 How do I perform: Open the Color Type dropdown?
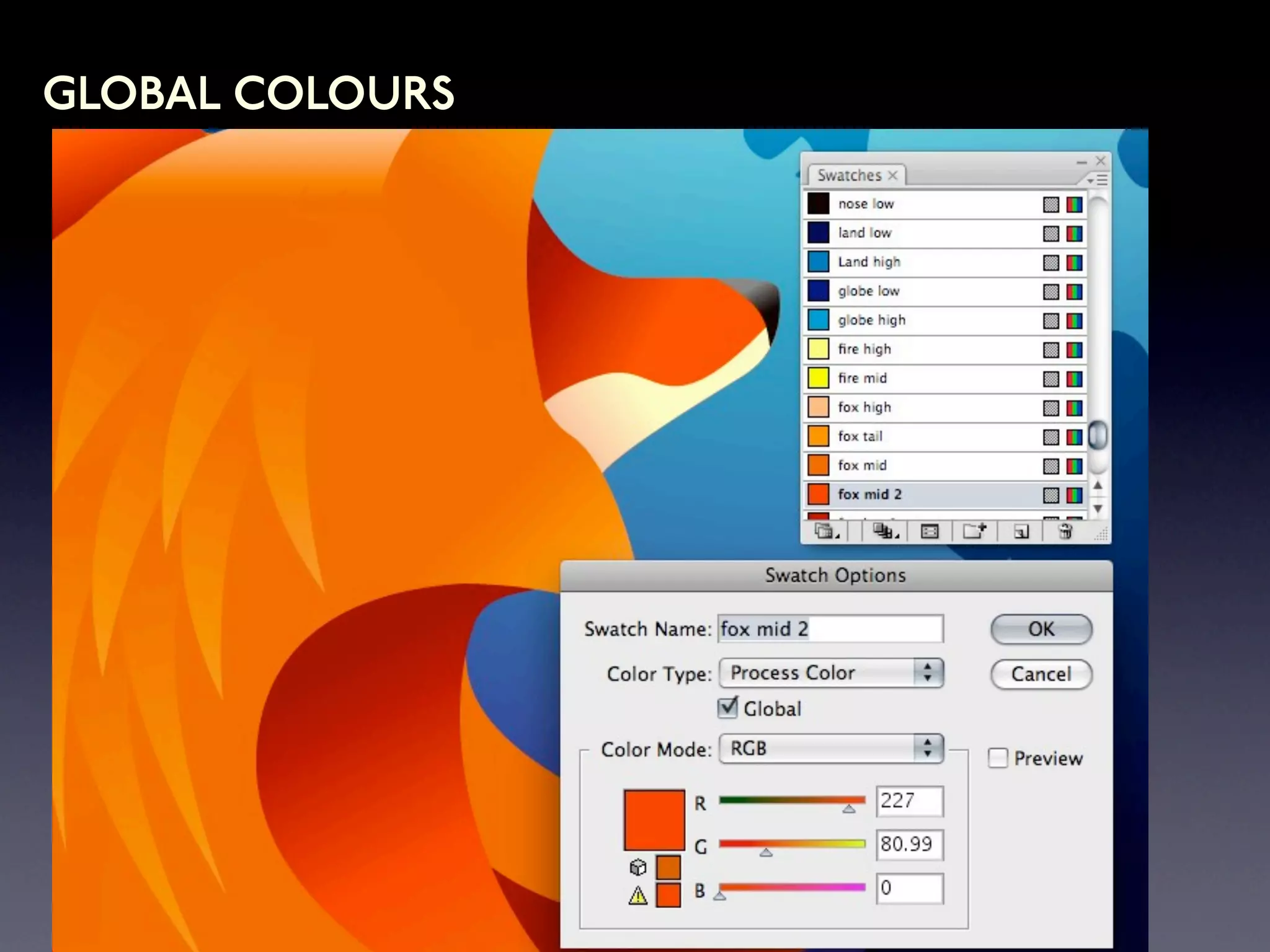831,673
